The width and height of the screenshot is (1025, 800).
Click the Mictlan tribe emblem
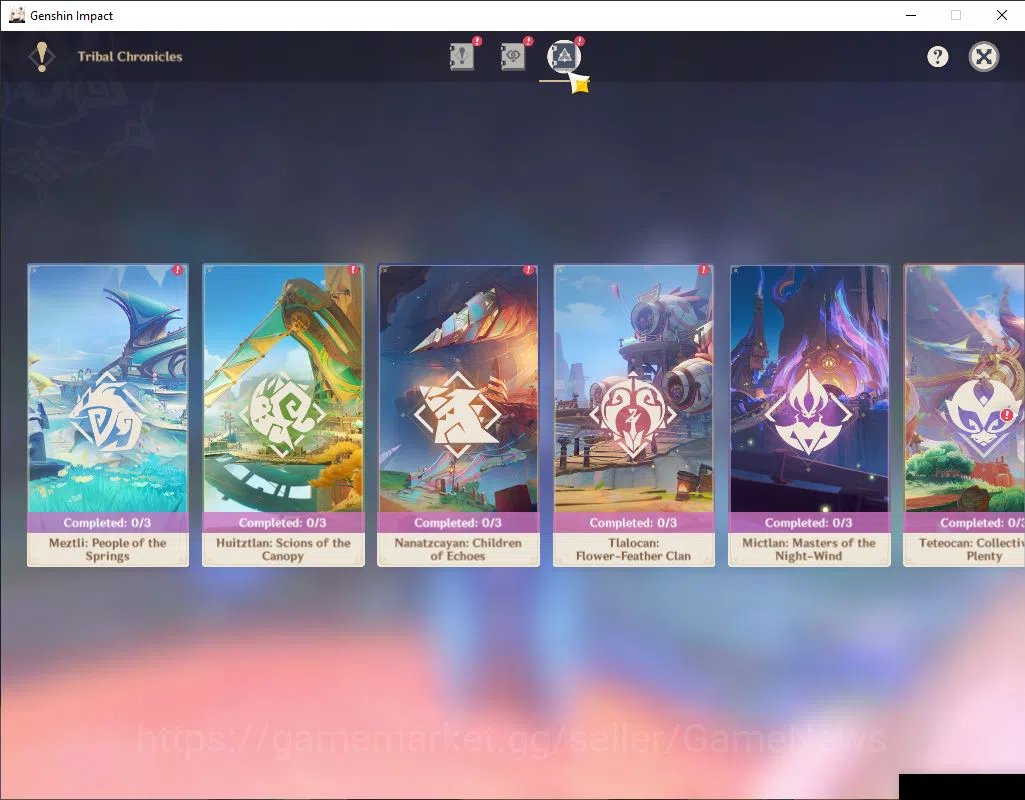(x=809, y=413)
